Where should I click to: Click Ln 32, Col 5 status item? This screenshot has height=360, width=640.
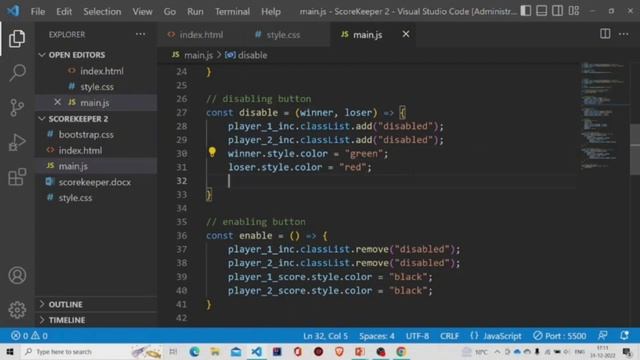(325, 336)
